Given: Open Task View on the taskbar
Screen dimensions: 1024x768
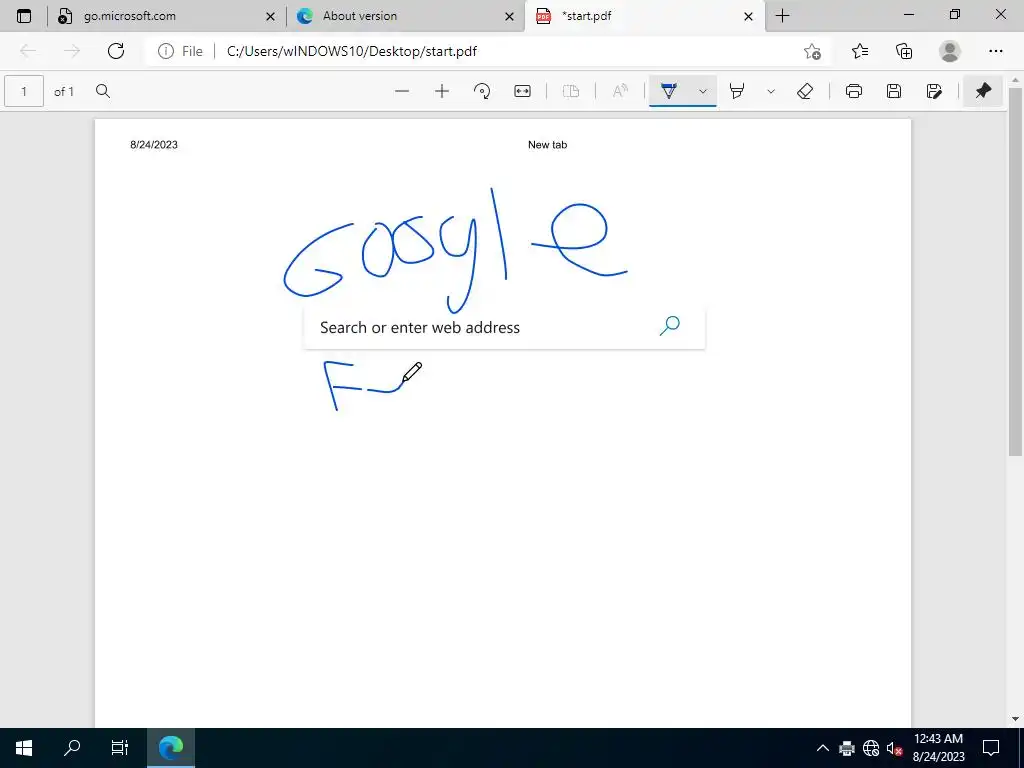Looking at the screenshot, I should (120, 748).
